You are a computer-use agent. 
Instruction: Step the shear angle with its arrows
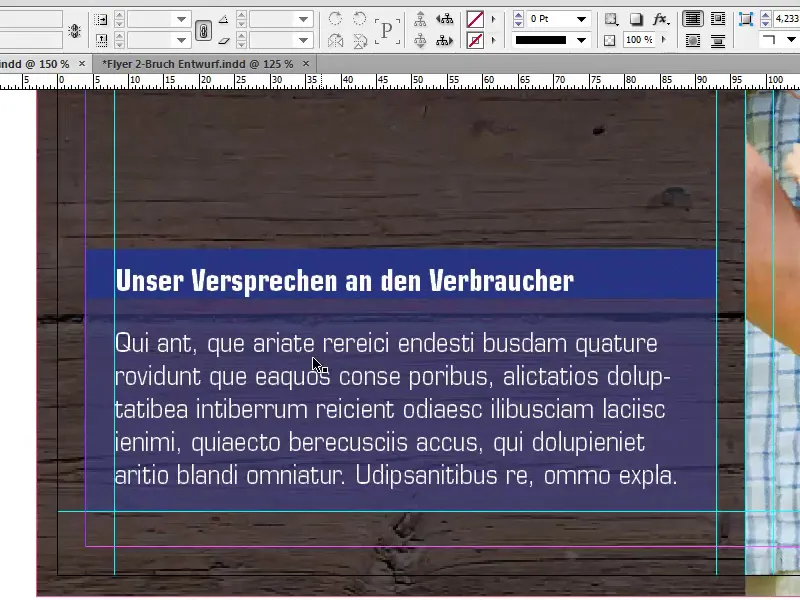click(242, 40)
